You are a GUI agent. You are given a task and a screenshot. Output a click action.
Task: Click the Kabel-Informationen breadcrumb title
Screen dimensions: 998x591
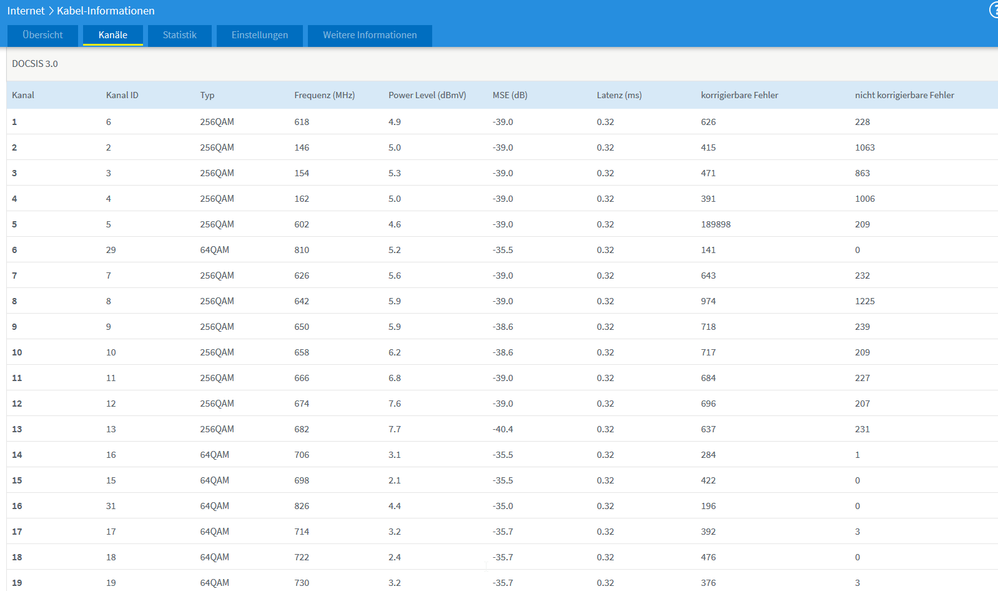pyautogui.click(x=105, y=11)
